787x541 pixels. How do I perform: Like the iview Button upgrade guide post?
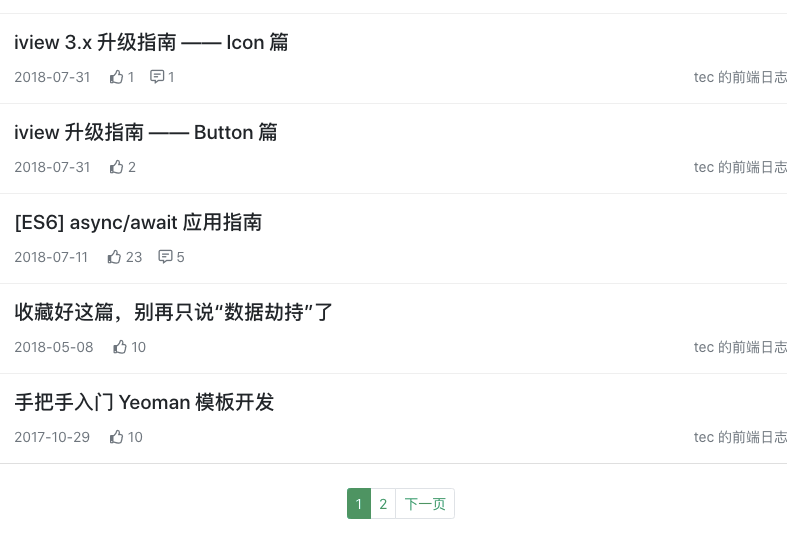116,167
